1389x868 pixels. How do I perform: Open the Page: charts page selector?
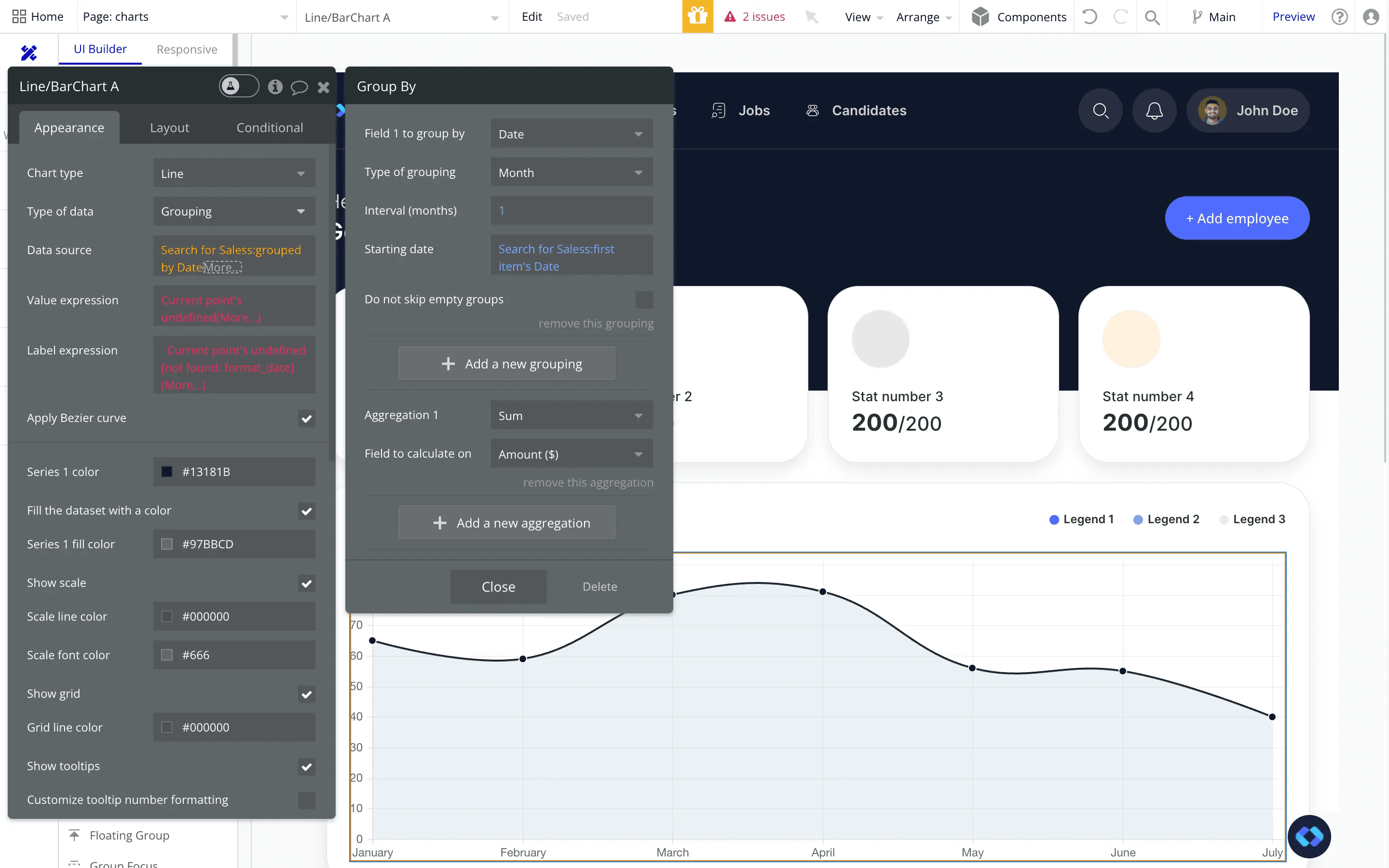184,17
